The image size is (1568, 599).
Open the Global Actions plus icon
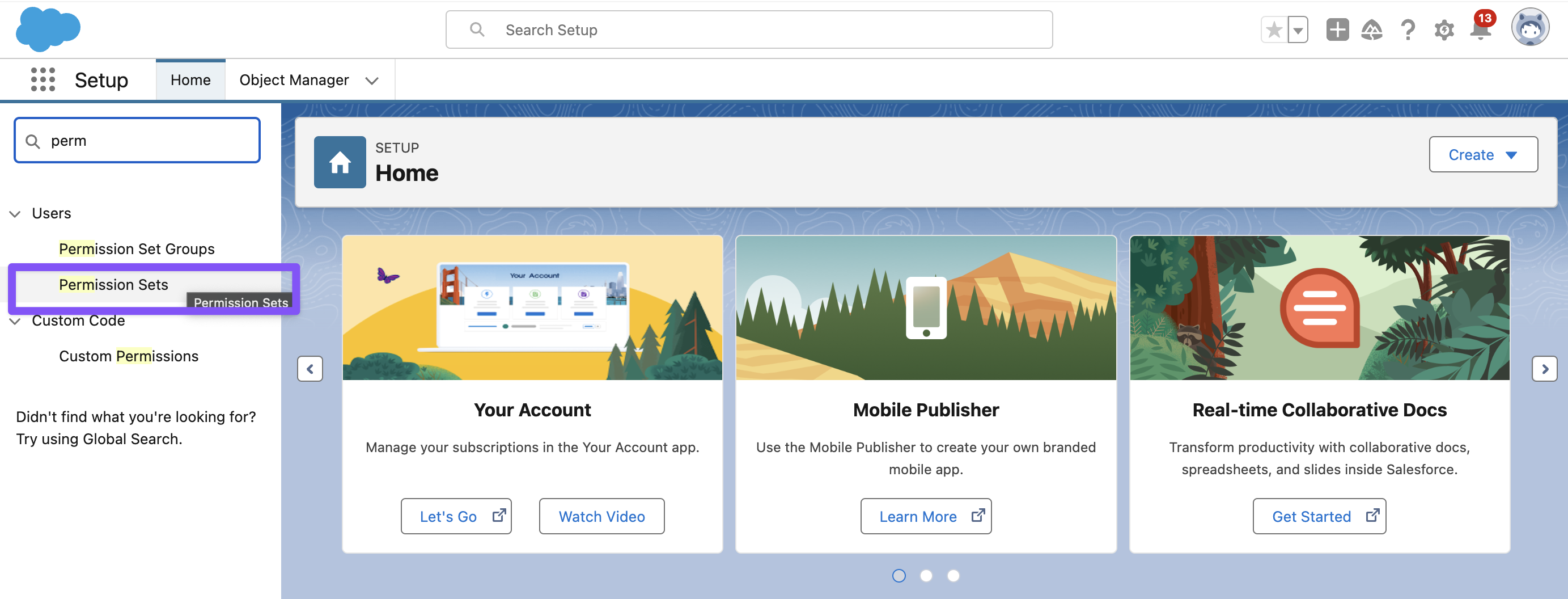pyautogui.click(x=1337, y=30)
